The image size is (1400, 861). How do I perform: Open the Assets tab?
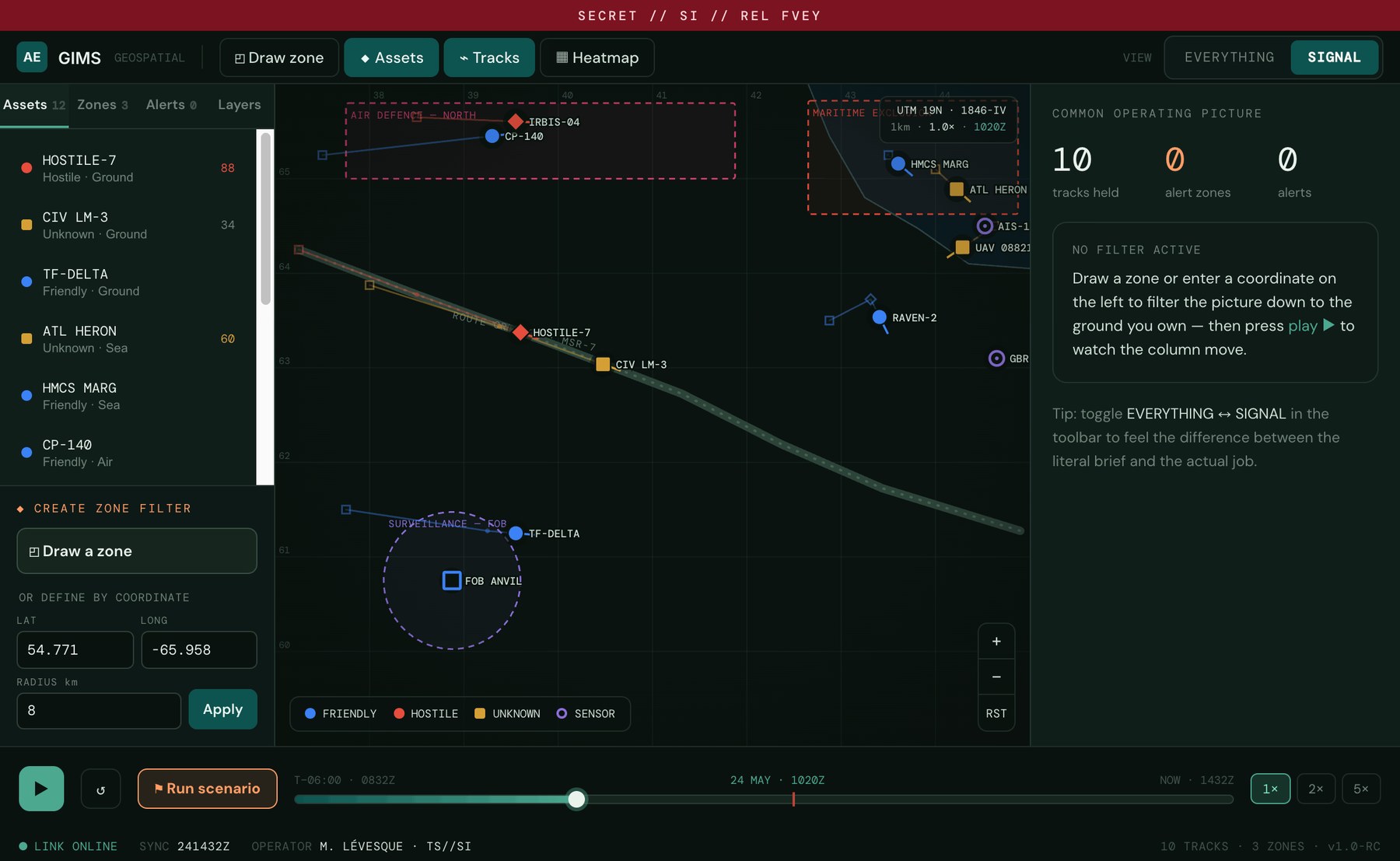(34, 104)
